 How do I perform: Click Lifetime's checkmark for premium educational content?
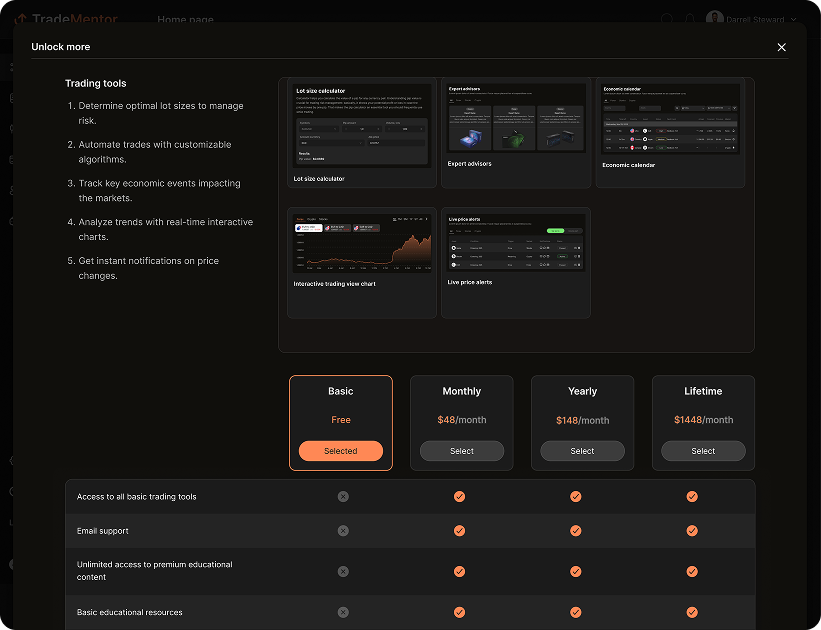(692, 571)
